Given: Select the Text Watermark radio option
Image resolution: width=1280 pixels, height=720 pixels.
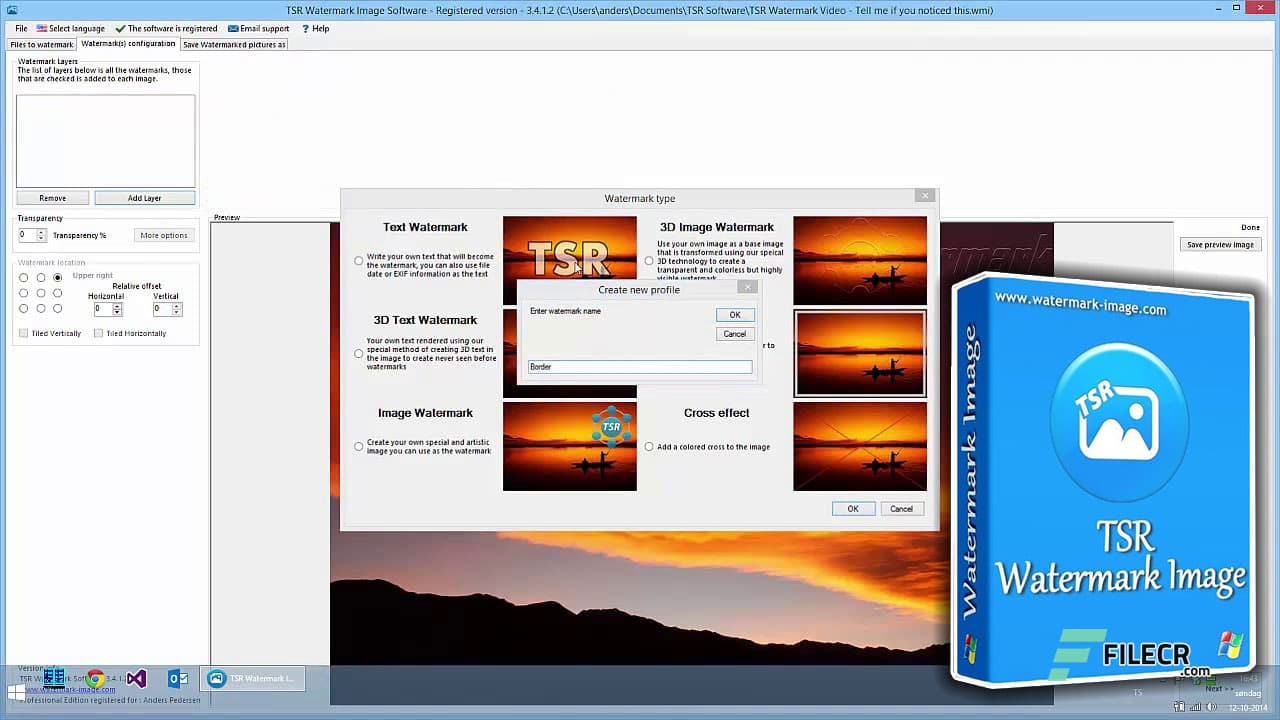Looking at the screenshot, I should (x=359, y=261).
